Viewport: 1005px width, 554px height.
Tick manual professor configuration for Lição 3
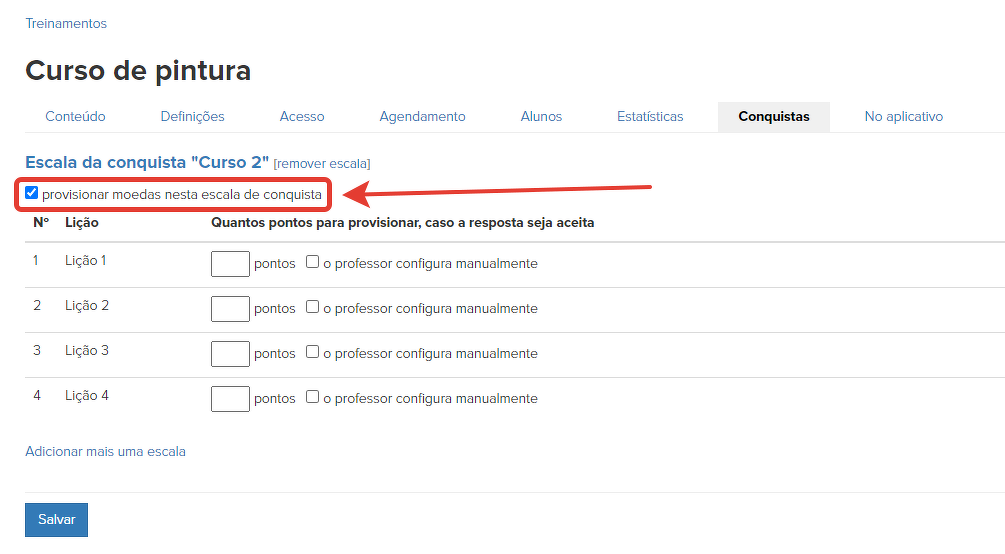[313, 352]
